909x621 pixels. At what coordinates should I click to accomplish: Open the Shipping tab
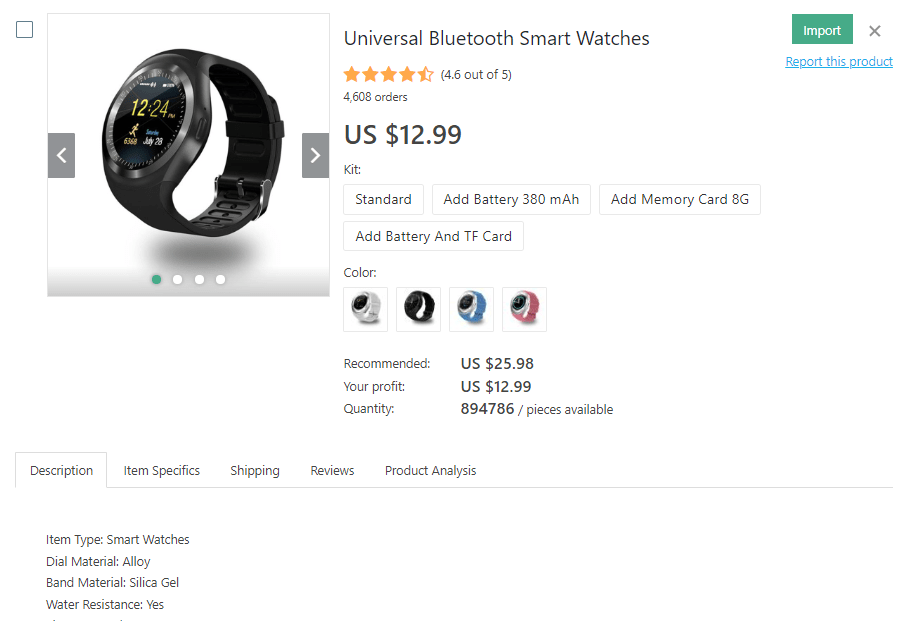(x=255, y=470)
